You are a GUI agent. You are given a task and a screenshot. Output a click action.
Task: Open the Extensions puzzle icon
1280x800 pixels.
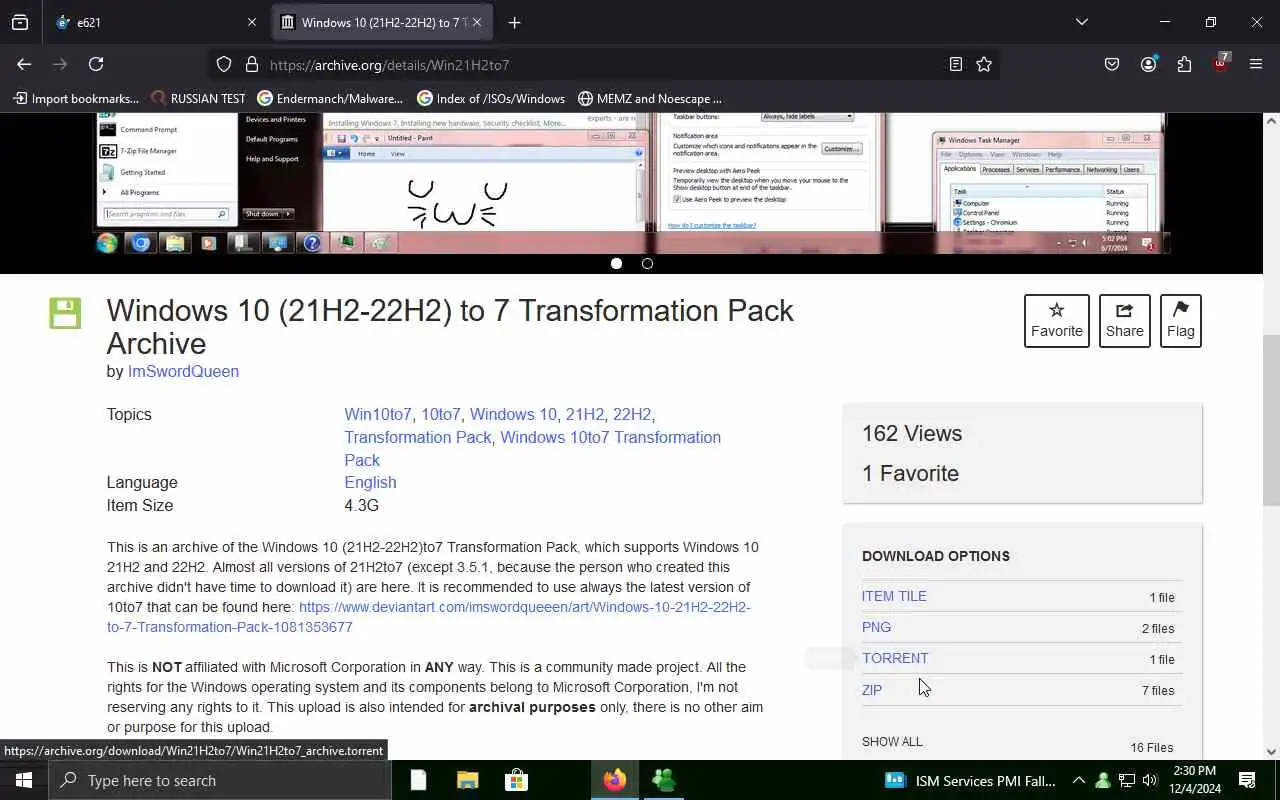[1184, 64]
